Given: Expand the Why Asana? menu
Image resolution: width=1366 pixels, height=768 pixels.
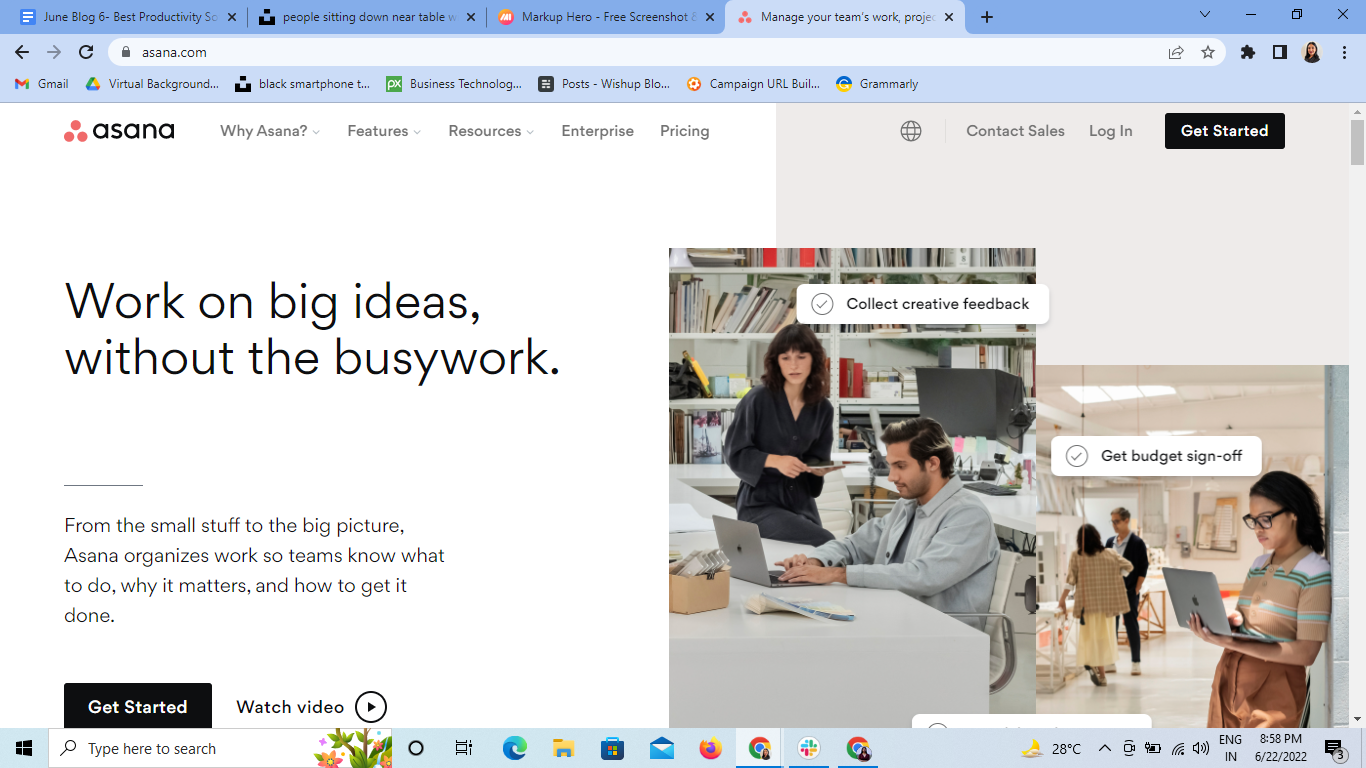Looking at the screenshot, I should tap(270, 131).
